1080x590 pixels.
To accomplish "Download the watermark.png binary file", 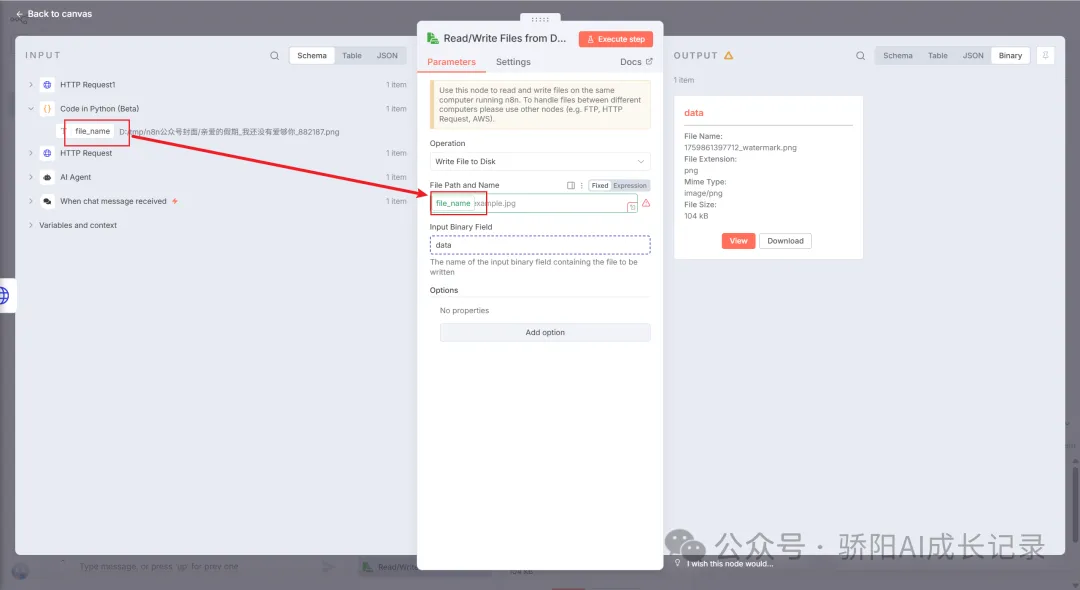I will click(x=785, y=241).
